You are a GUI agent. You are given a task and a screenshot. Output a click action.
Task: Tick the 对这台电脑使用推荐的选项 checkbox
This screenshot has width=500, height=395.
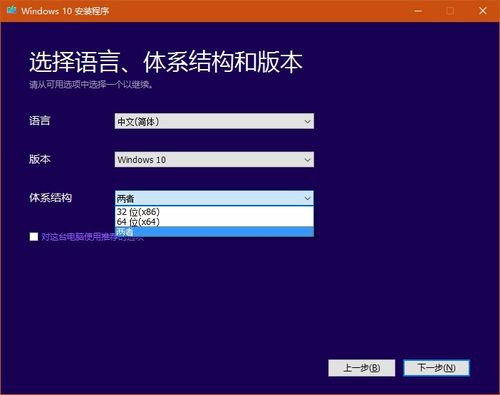point(34,237)
